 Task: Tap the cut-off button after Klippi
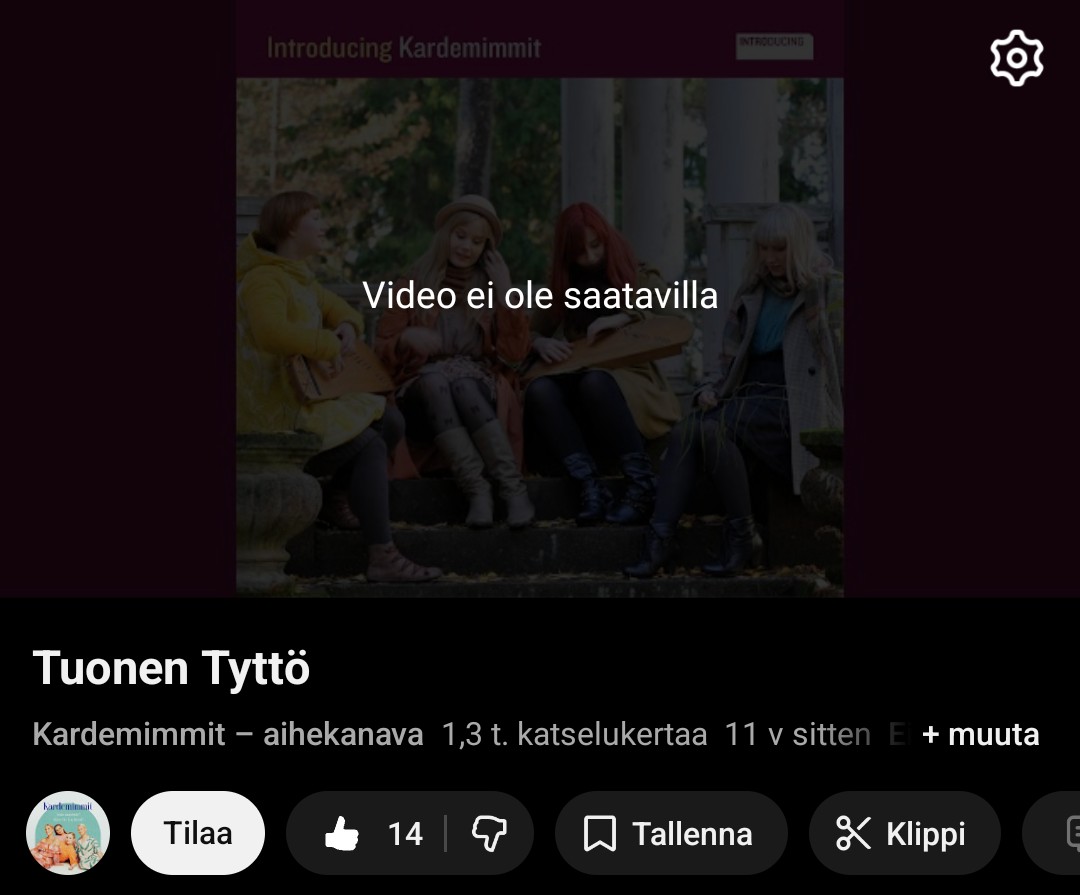pyautogui.click(x=1052, y=833)
